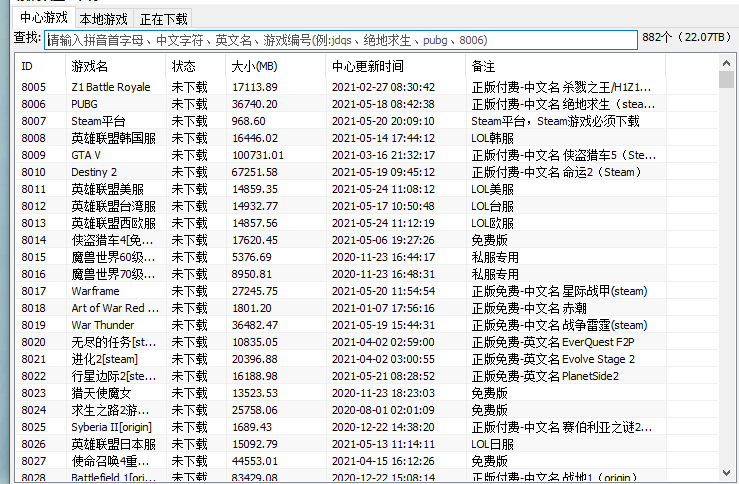The height and width of the screenshot is (484, 739).
Task: Click the 未下载 status for PUBG
Action: click(189, 104)
